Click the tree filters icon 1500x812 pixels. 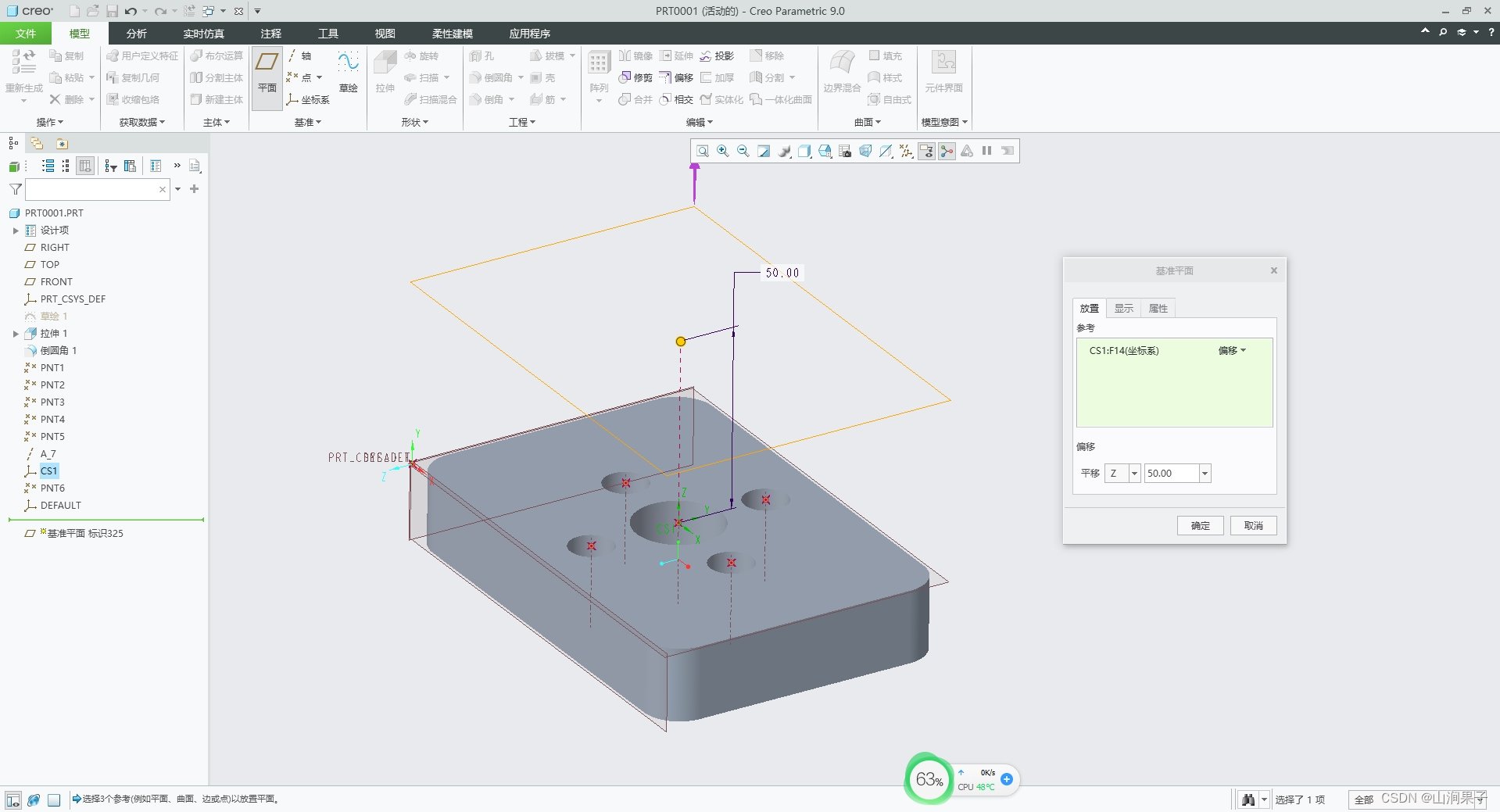pyautogui.click(x=111, y=166)
